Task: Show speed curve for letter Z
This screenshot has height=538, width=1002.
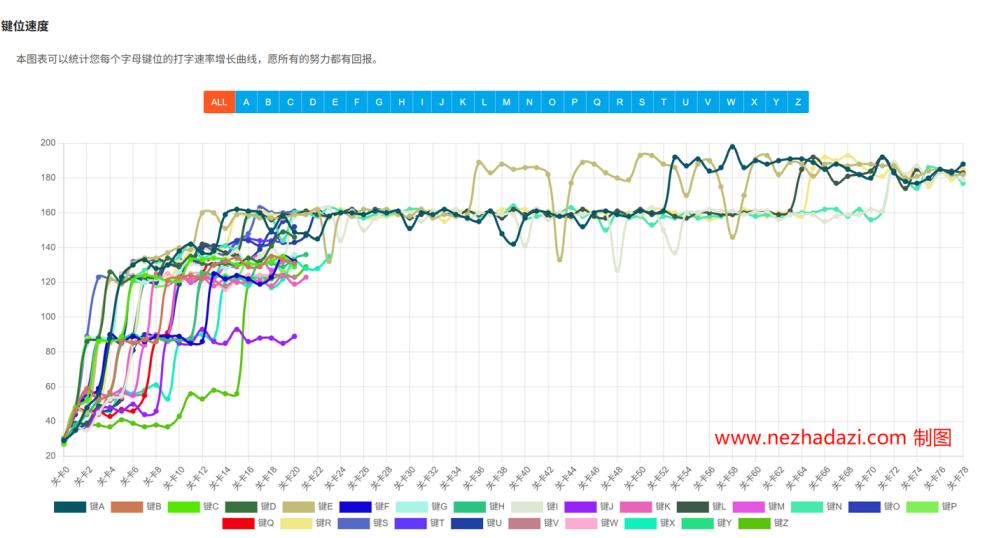Action: point(797,102)
